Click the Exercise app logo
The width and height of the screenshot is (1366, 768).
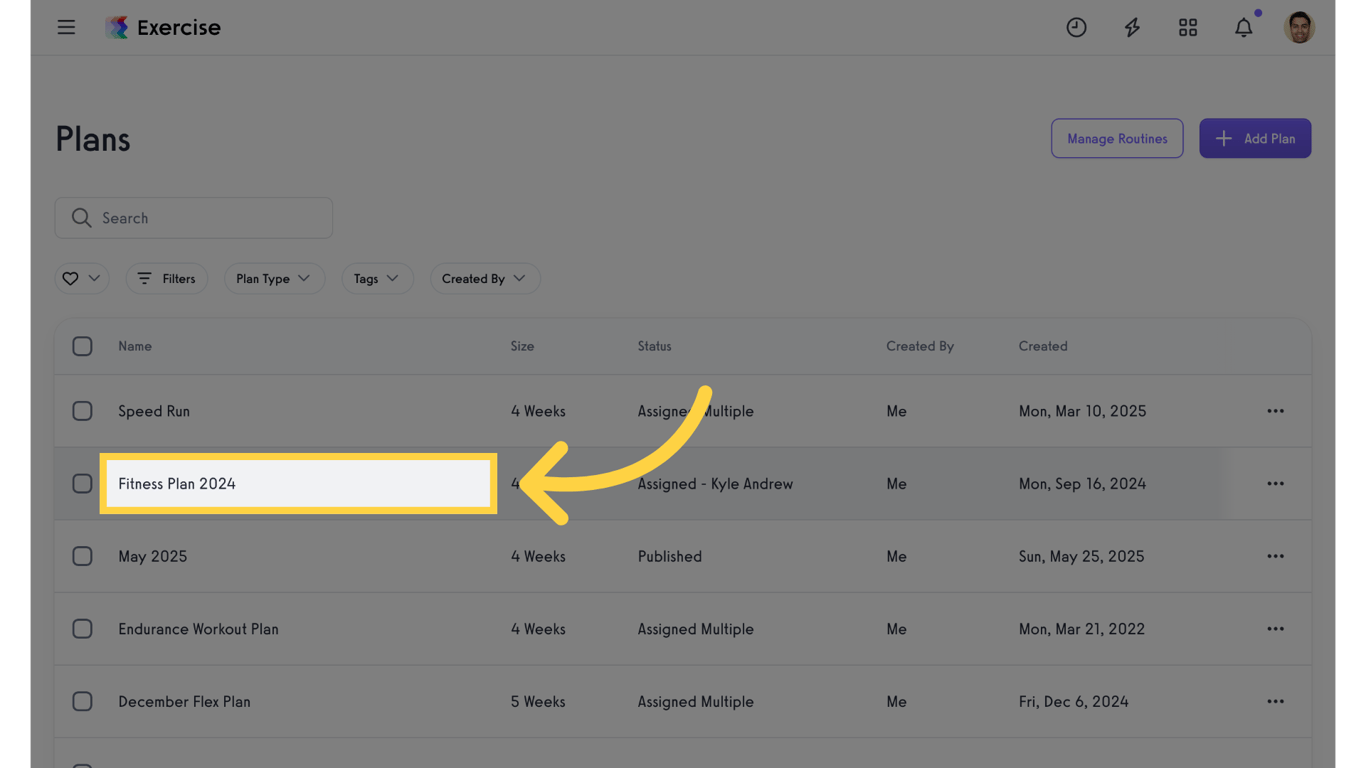pos(117,27)
